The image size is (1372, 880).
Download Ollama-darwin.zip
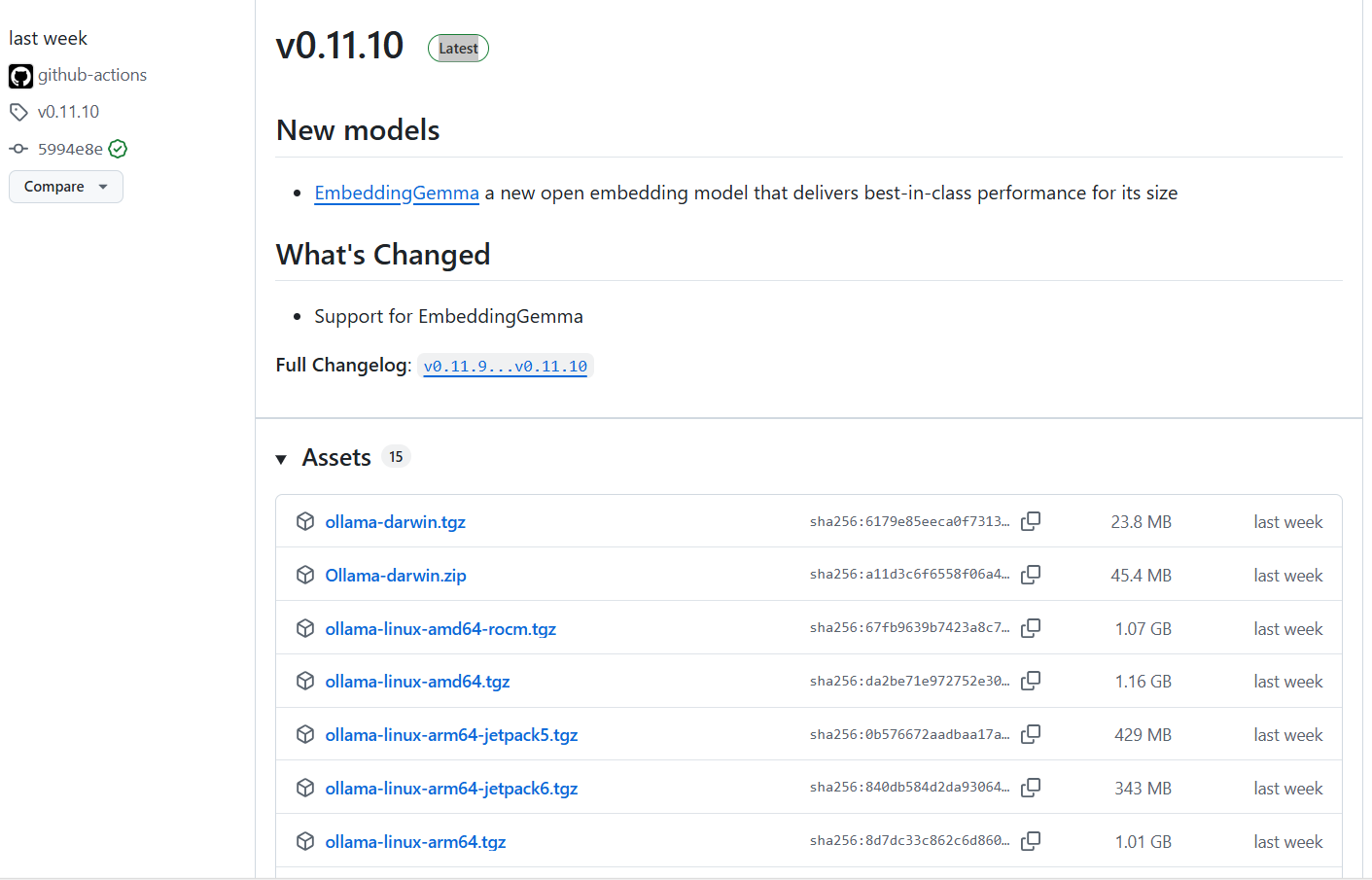click(396, 576)
